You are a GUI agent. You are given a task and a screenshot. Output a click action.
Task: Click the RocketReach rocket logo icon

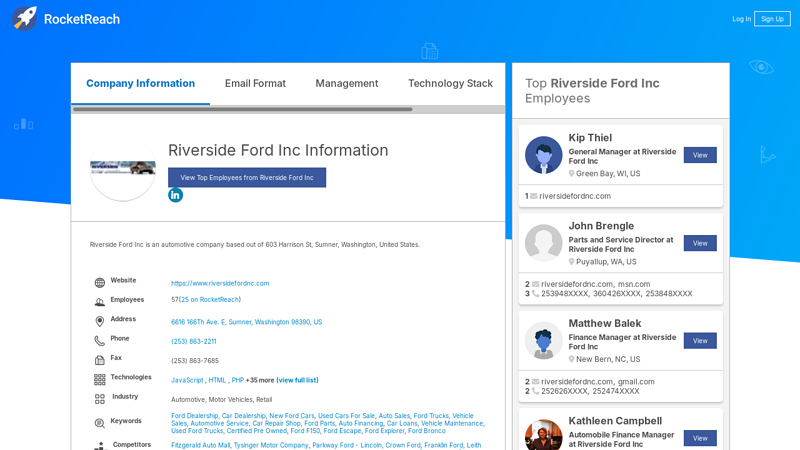[24, 18]
